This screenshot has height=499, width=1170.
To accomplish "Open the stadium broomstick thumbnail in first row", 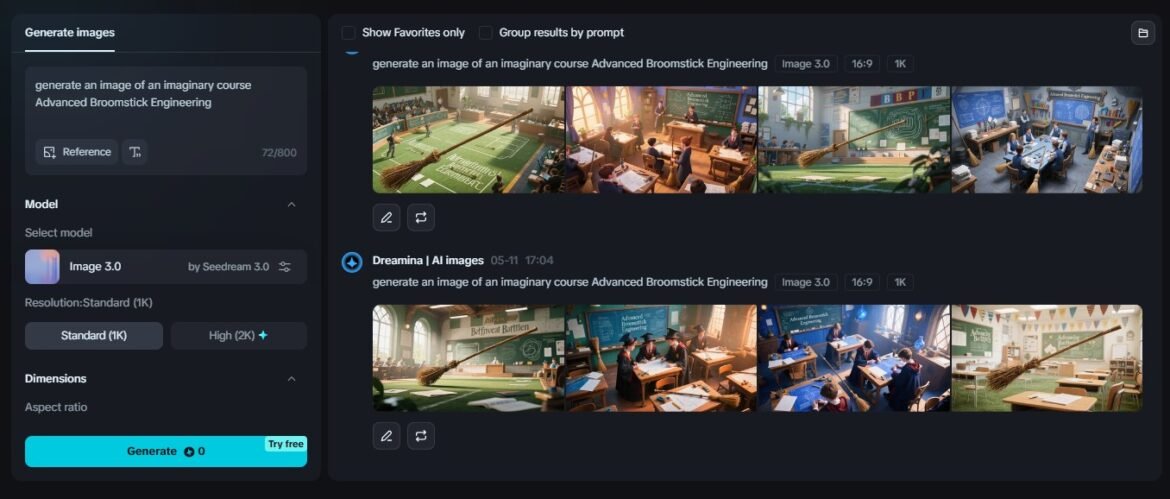I will pyautogui.click(x=468, y=139).
